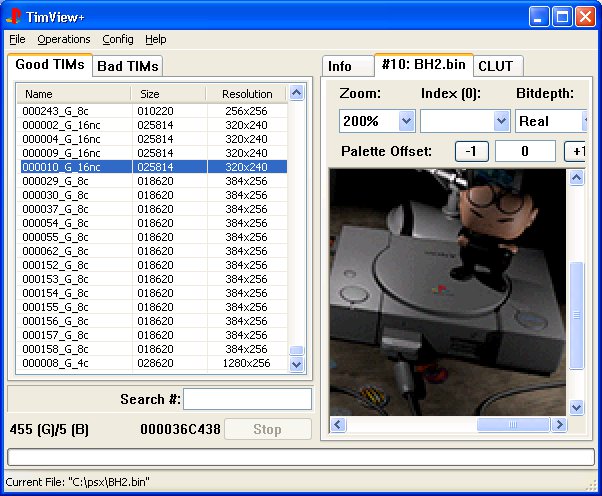The width and height of the screenshot is (602, 496).
Task: Switch to the Bad TIMs tab
Action: pyautogui.click(x=127, y=66)
